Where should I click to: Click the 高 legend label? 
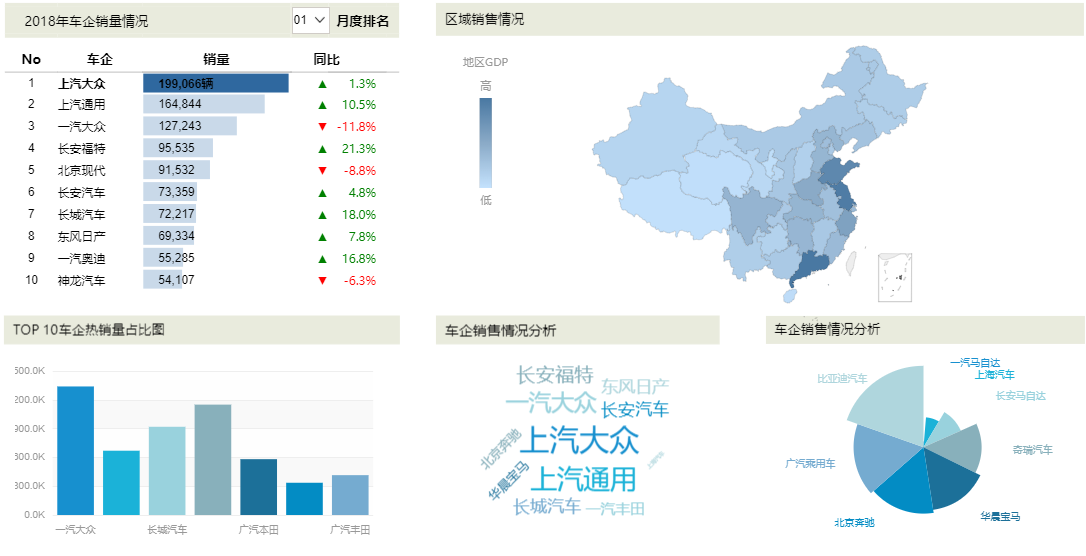click(x=486, y=87)
